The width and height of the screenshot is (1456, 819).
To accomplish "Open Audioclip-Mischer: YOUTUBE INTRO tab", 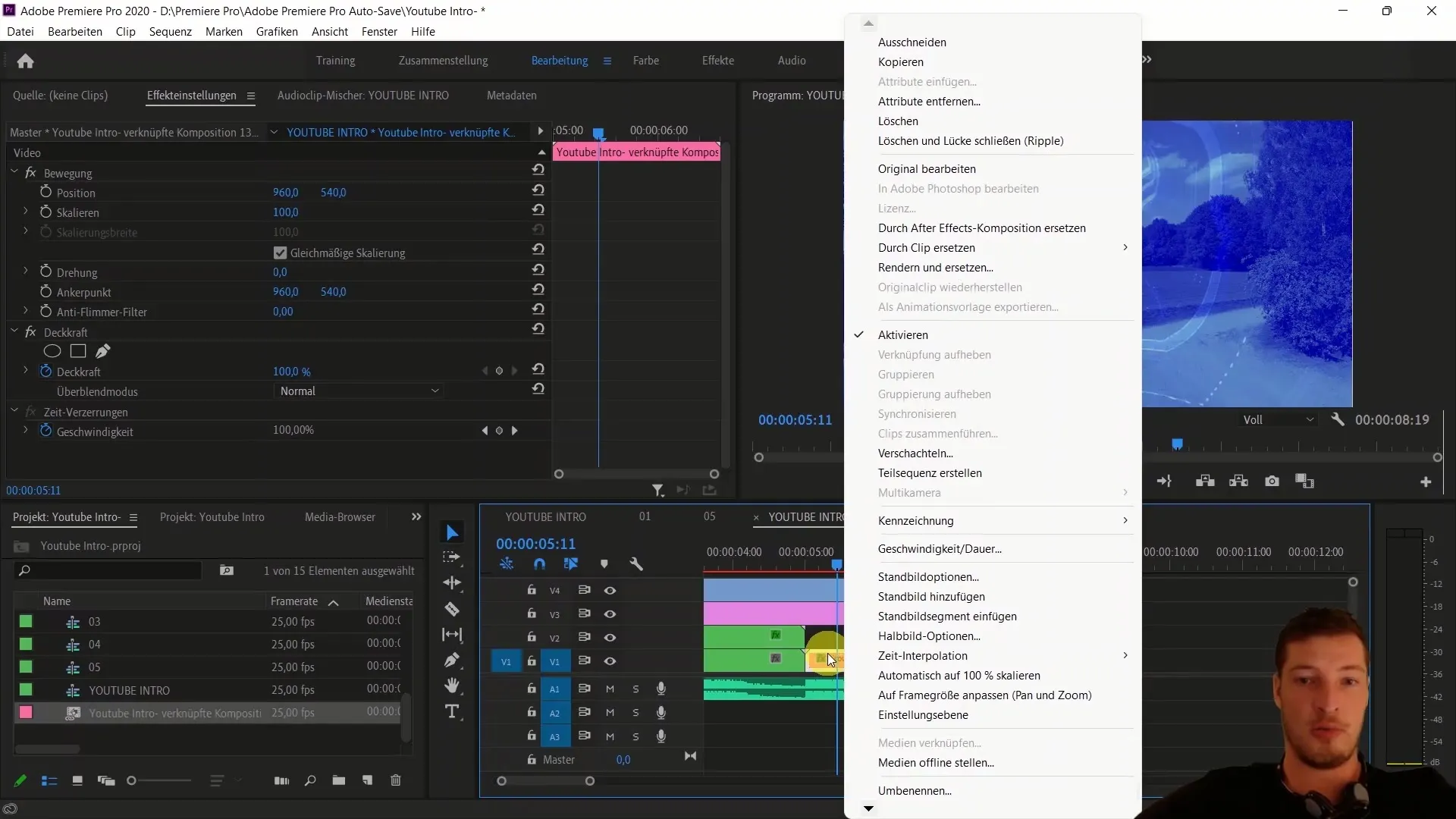I will coord(362,96).
